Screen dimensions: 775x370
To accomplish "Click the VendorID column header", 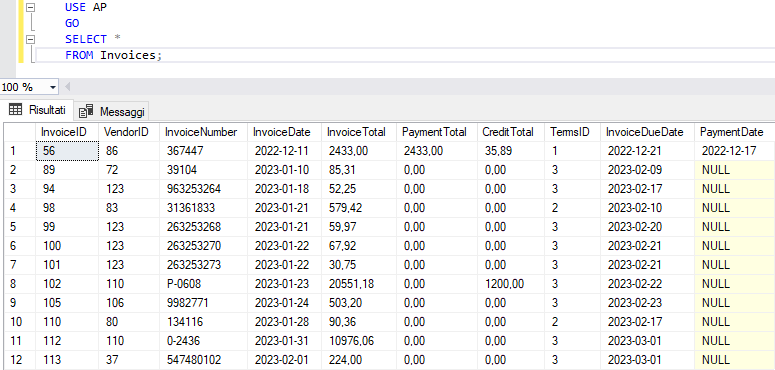I will tap(129, 132).
